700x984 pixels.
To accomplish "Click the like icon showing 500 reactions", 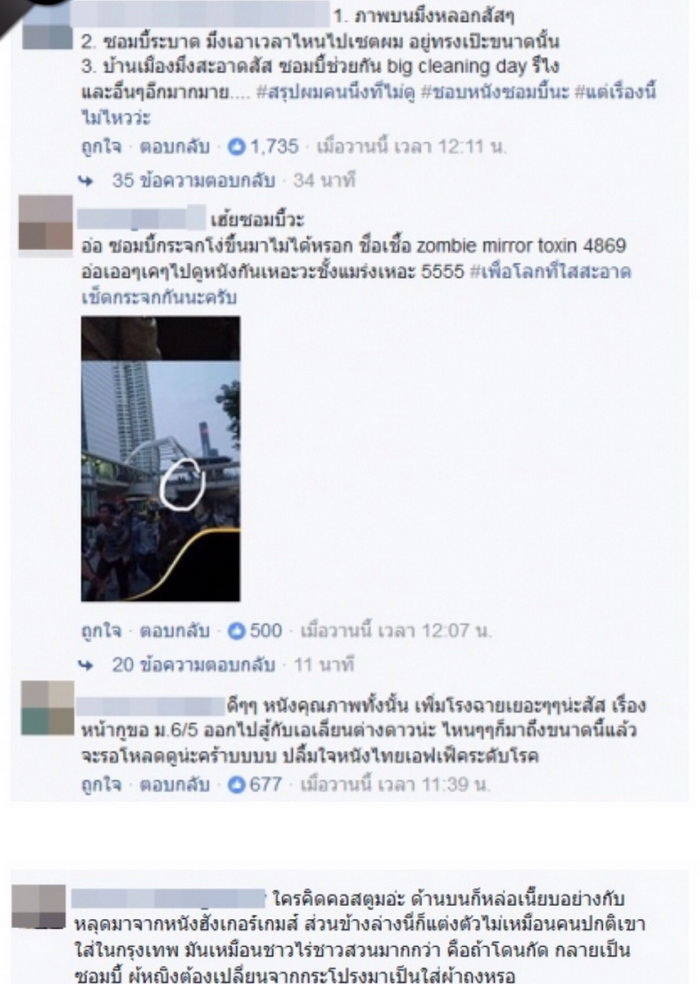I will pos(236,631).
